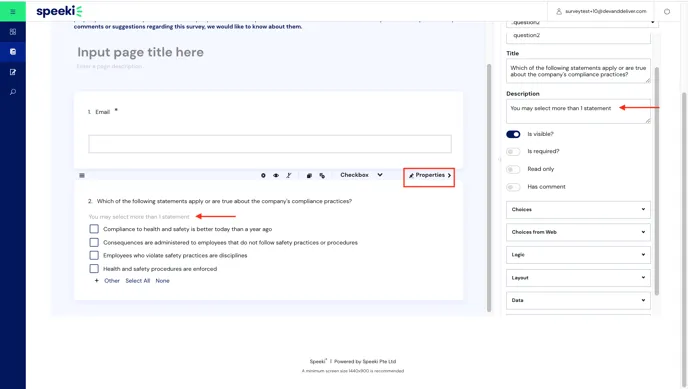
Task: Toggle the eye visibility icon in question toolbar
Action: [x=276, y=175]
